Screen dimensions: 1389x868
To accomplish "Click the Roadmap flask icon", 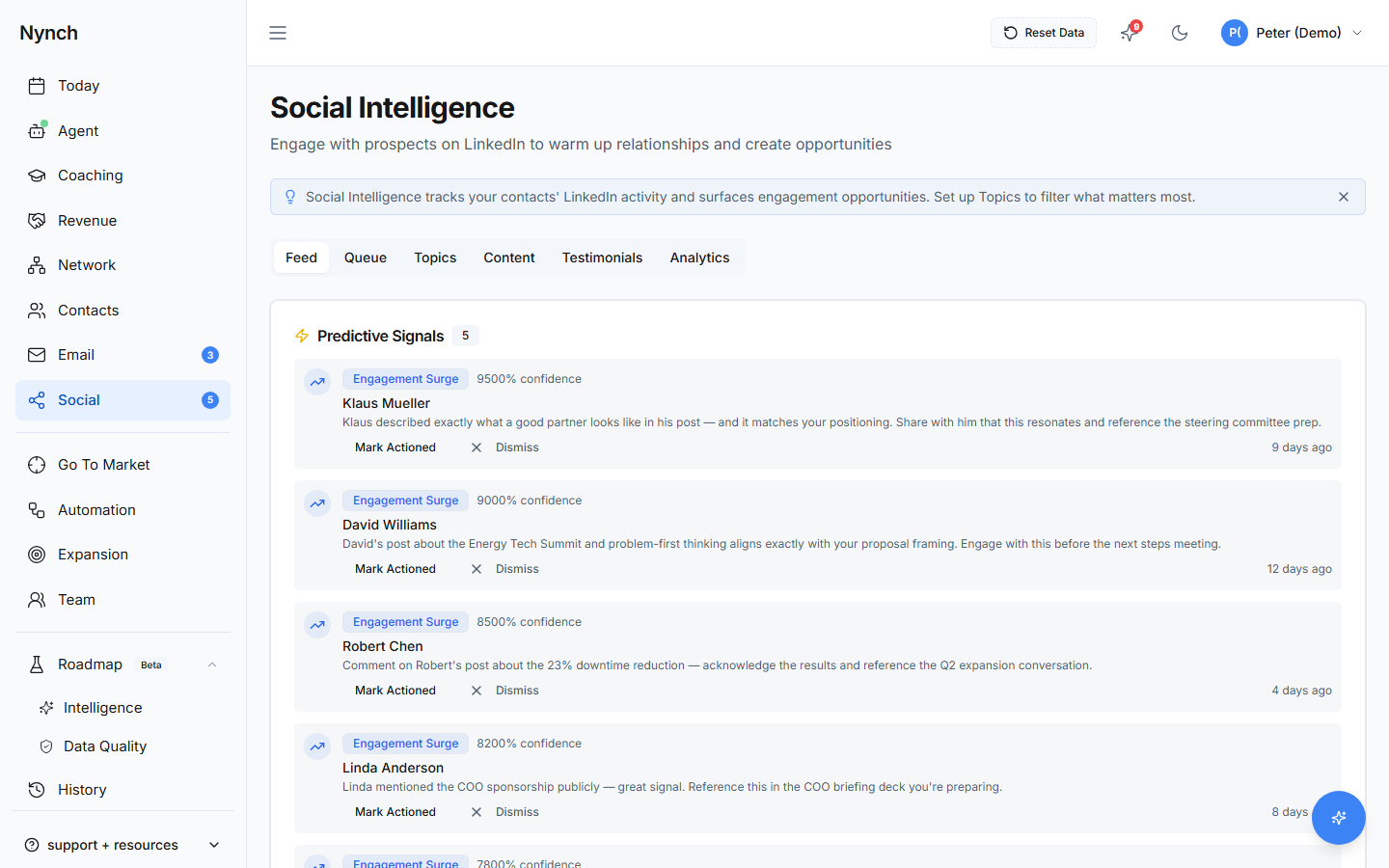I will [x=37, y=665].
